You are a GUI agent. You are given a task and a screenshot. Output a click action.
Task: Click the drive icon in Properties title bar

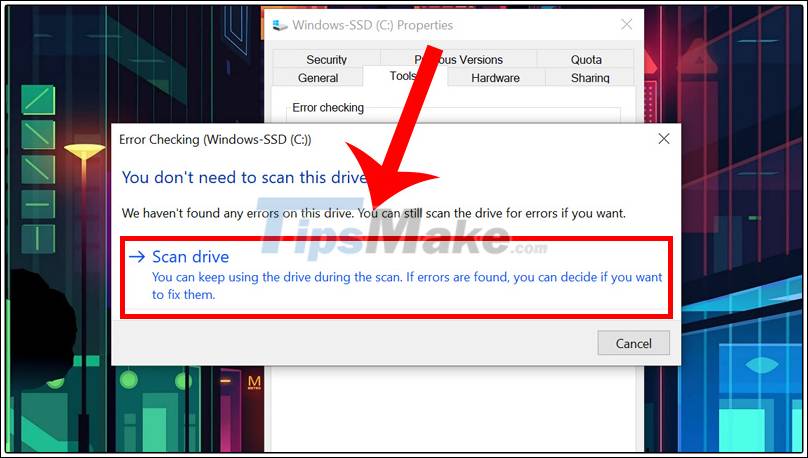[280, 25]
